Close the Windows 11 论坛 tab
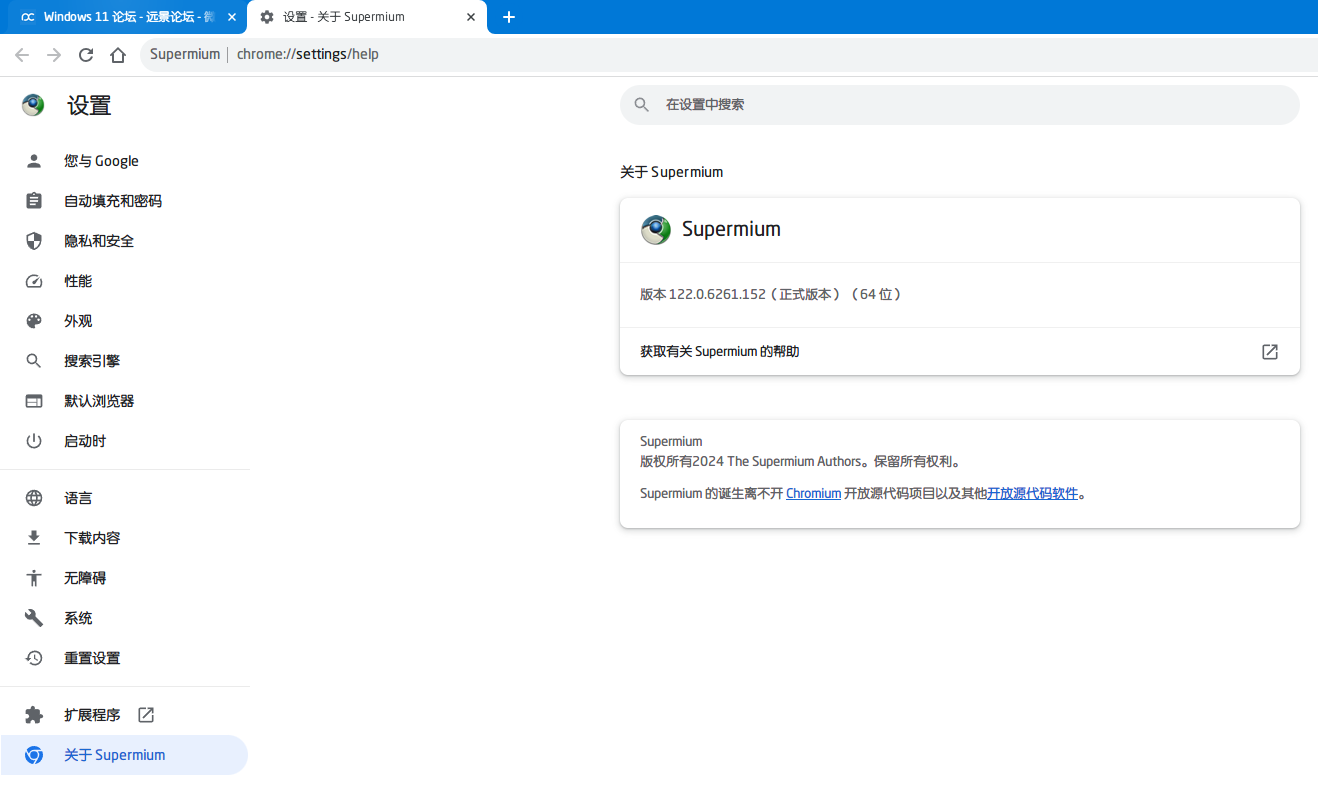The width and height of the screenshot is (1318, 791). [x=232, y=17]
